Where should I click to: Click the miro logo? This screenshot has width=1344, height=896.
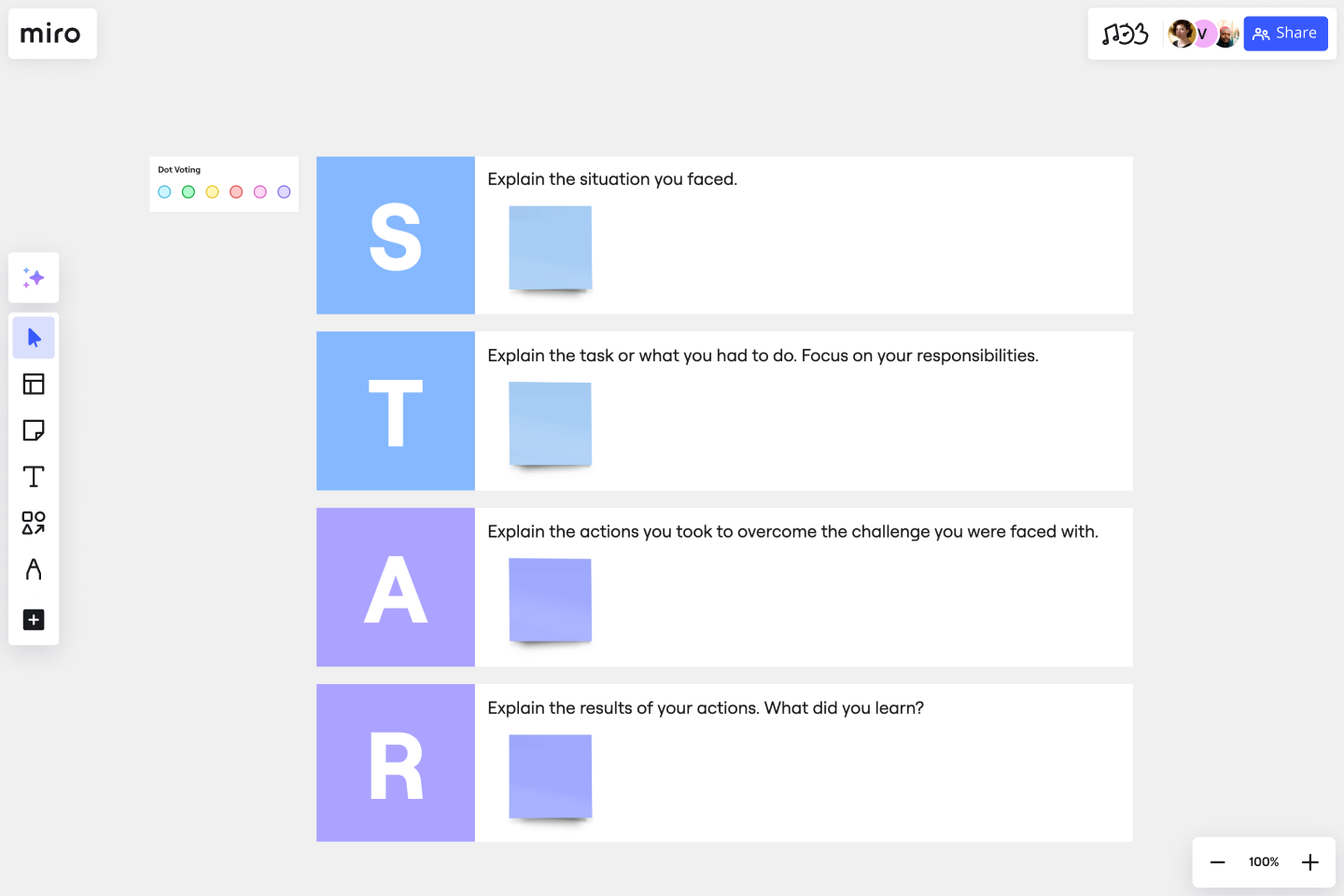pos(52,33)
